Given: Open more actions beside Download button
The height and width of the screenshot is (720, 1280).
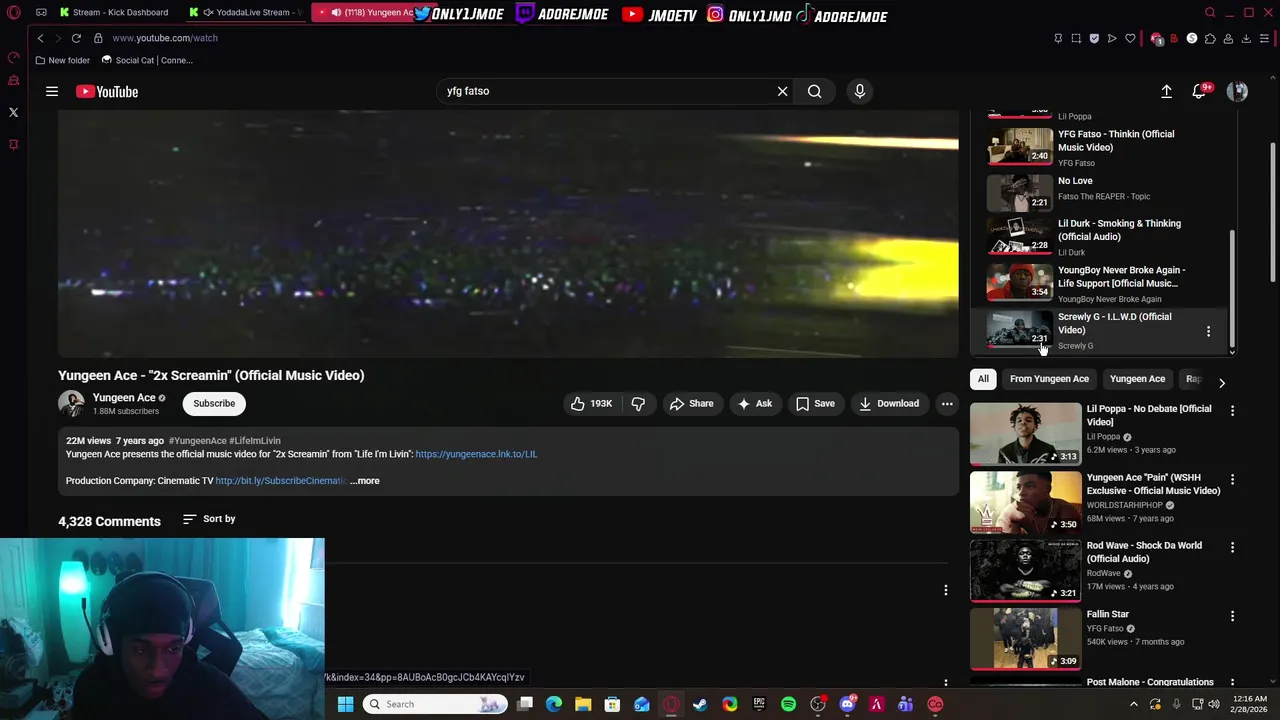Looking at the screenshot, I should (x=947, y=404).
